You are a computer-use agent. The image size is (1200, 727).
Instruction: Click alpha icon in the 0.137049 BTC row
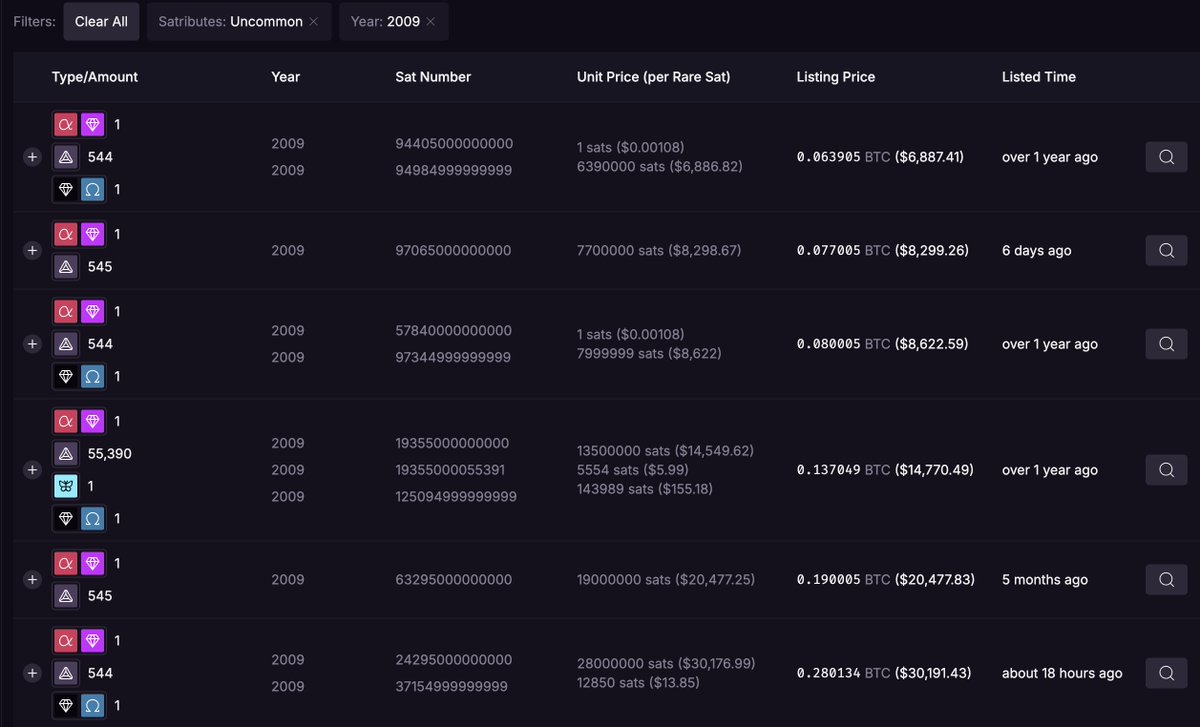66,421
